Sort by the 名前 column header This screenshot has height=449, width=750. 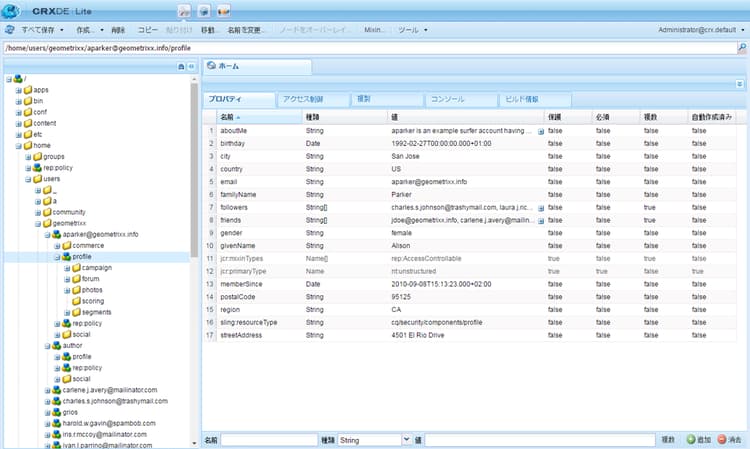[x=259, y=117]
